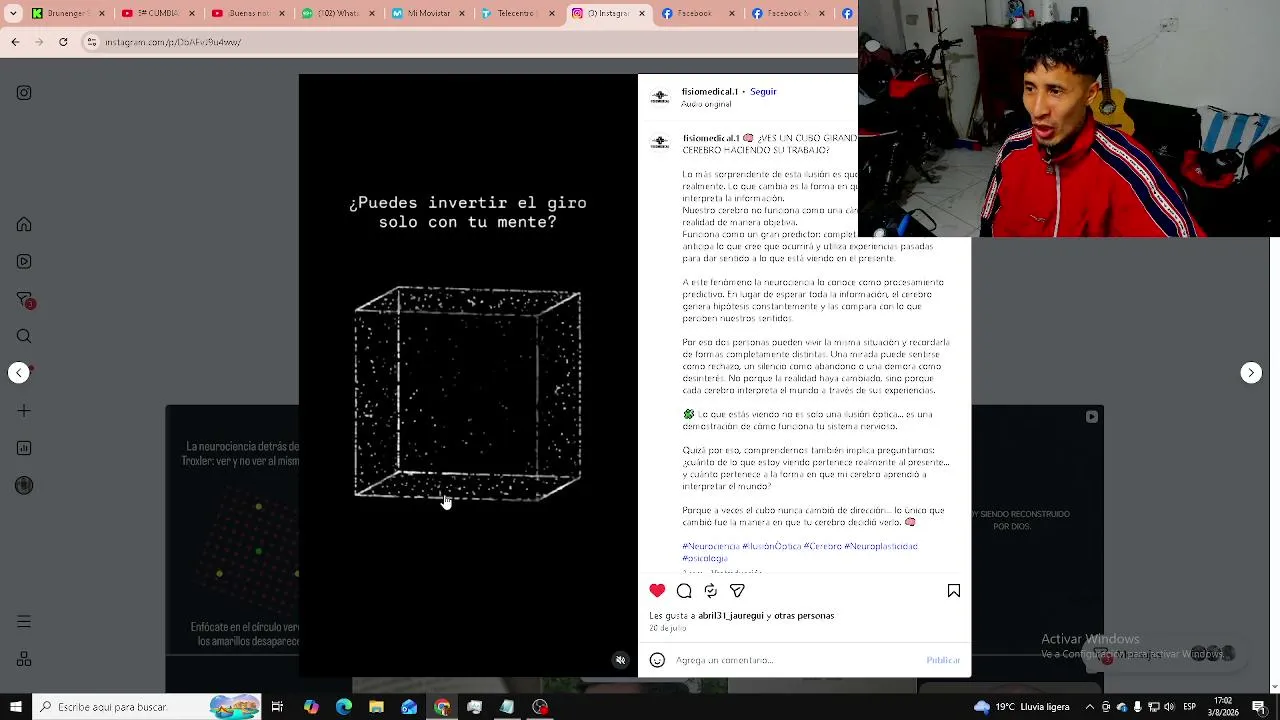Open notification center on taskbar

coord(1259,707)
